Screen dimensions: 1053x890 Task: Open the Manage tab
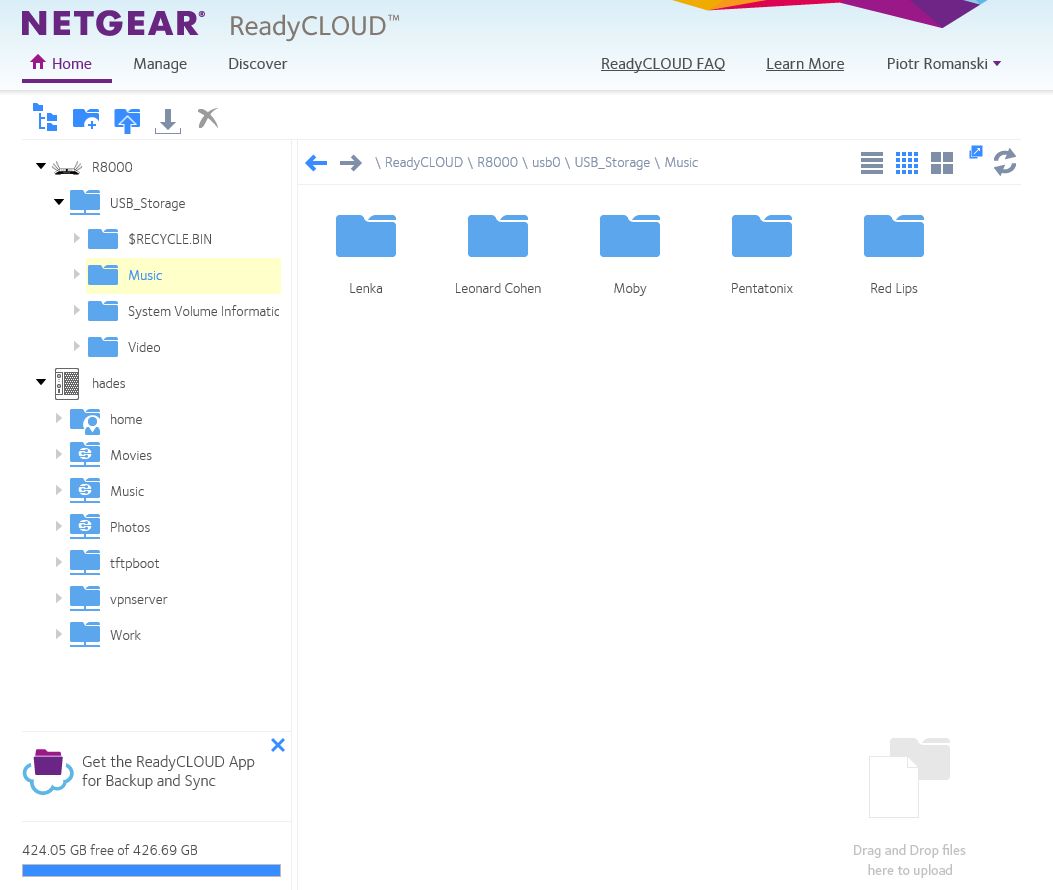click(160, 64)
